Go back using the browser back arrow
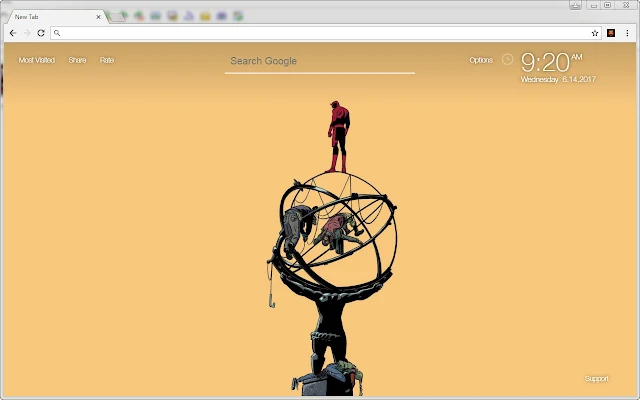 coord(13,33)
